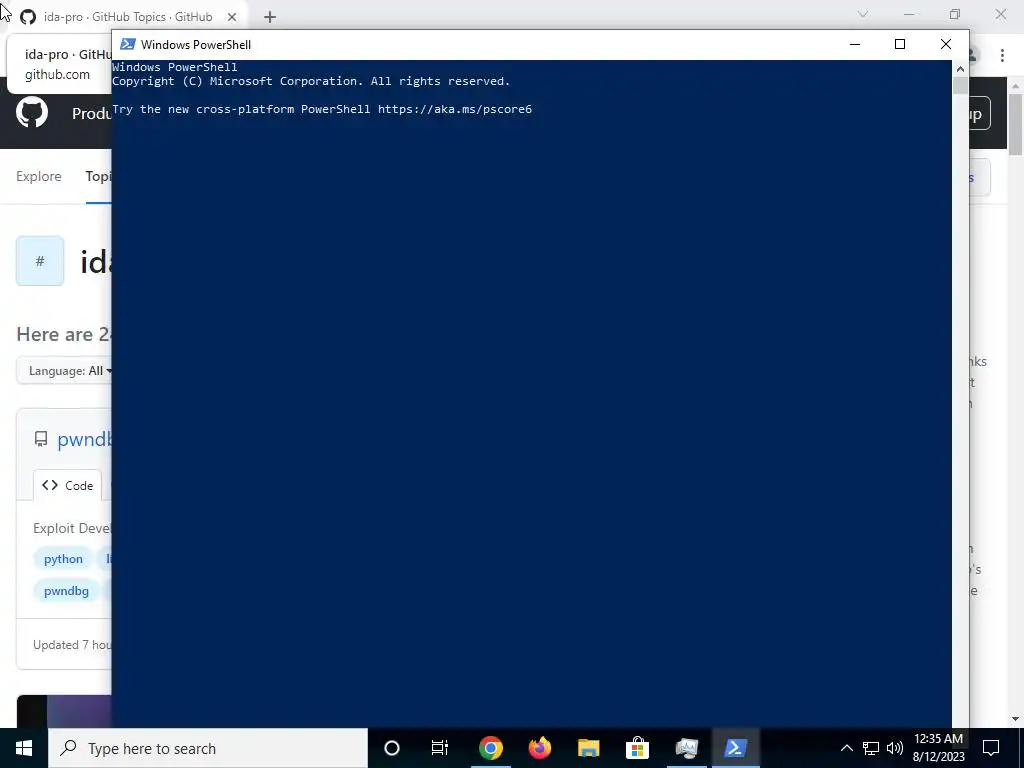Minimize the Windows PowerShell window
Viewport: 1024px width, 768px height.
855,44
